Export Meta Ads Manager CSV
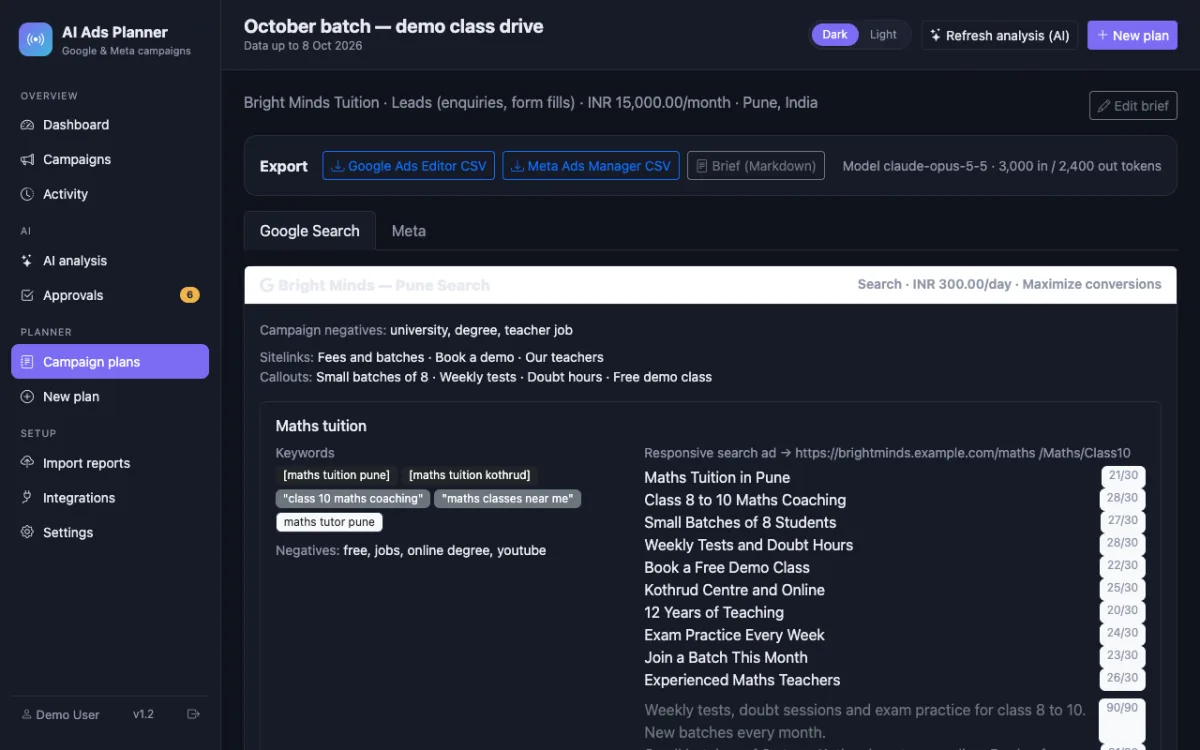Screen dimensions: 1200x750 (591, 166)
